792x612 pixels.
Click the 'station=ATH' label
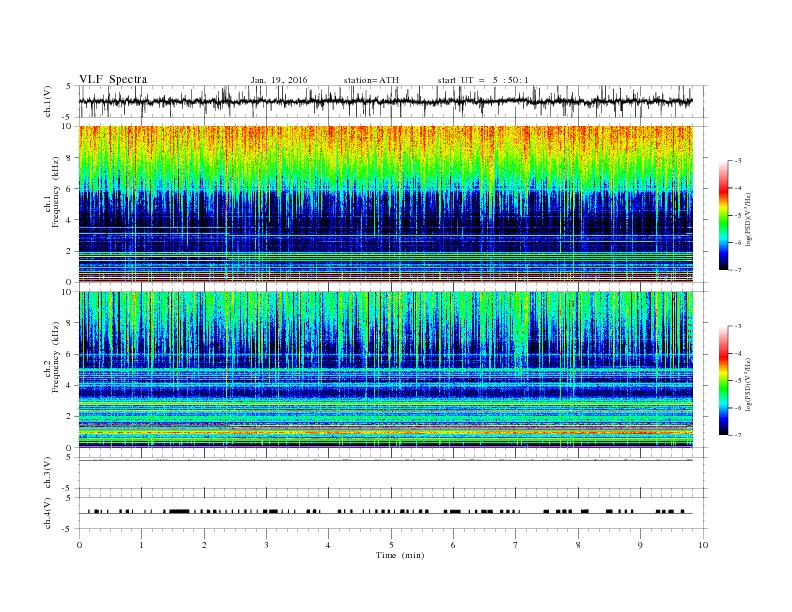371,80
